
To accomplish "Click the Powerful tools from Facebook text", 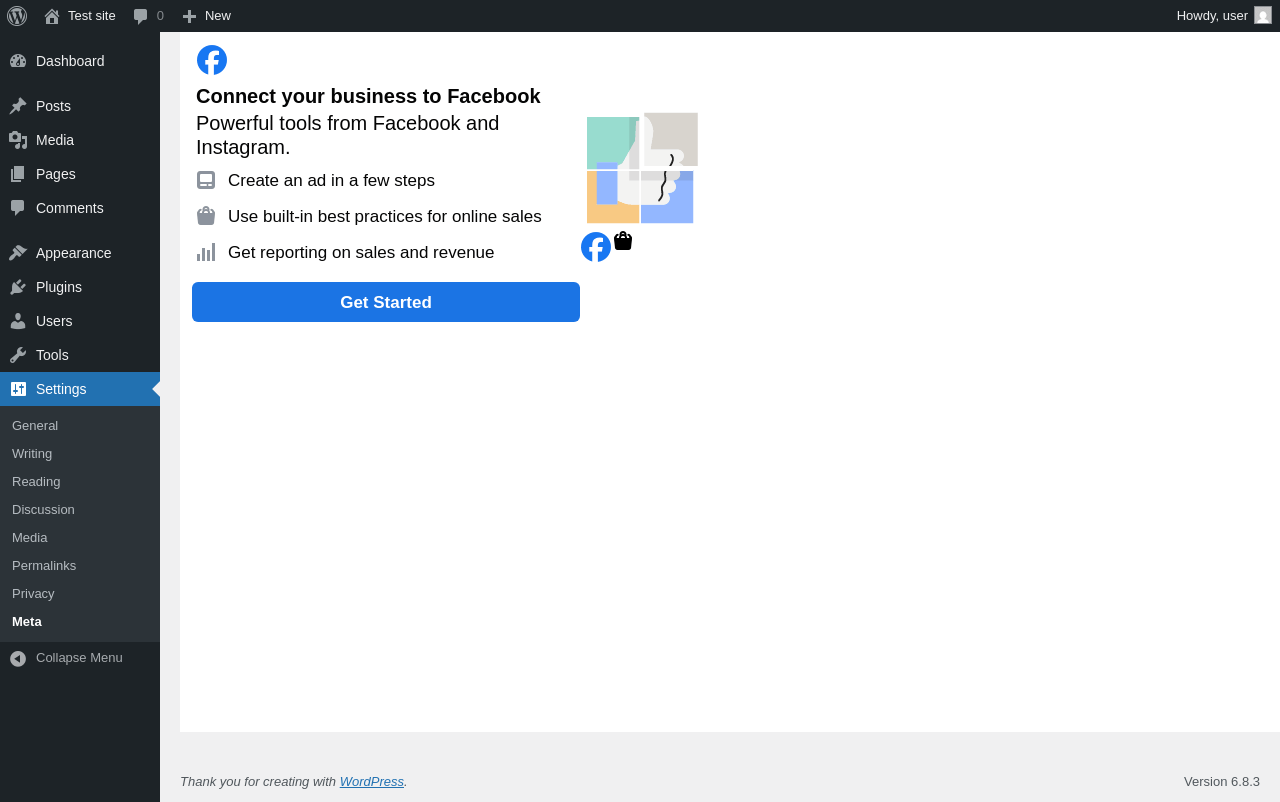I will 348,135.
